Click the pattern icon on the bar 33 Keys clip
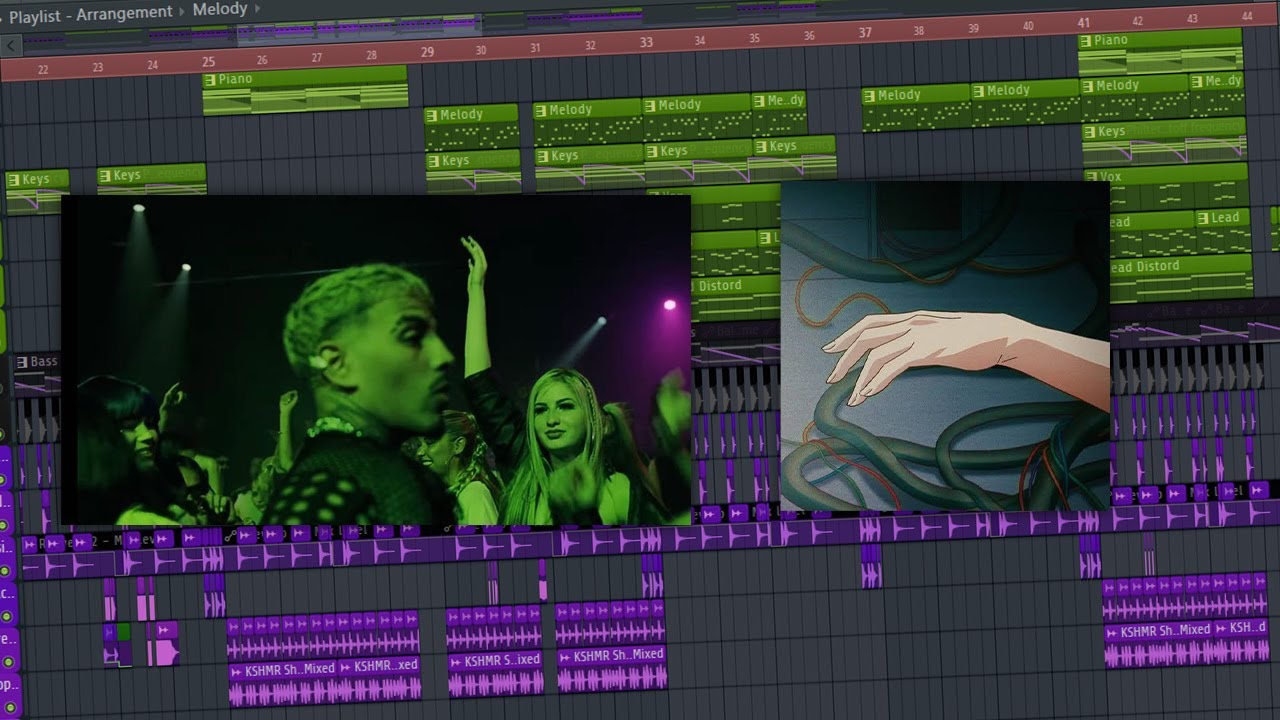 (x=651, y=152)
